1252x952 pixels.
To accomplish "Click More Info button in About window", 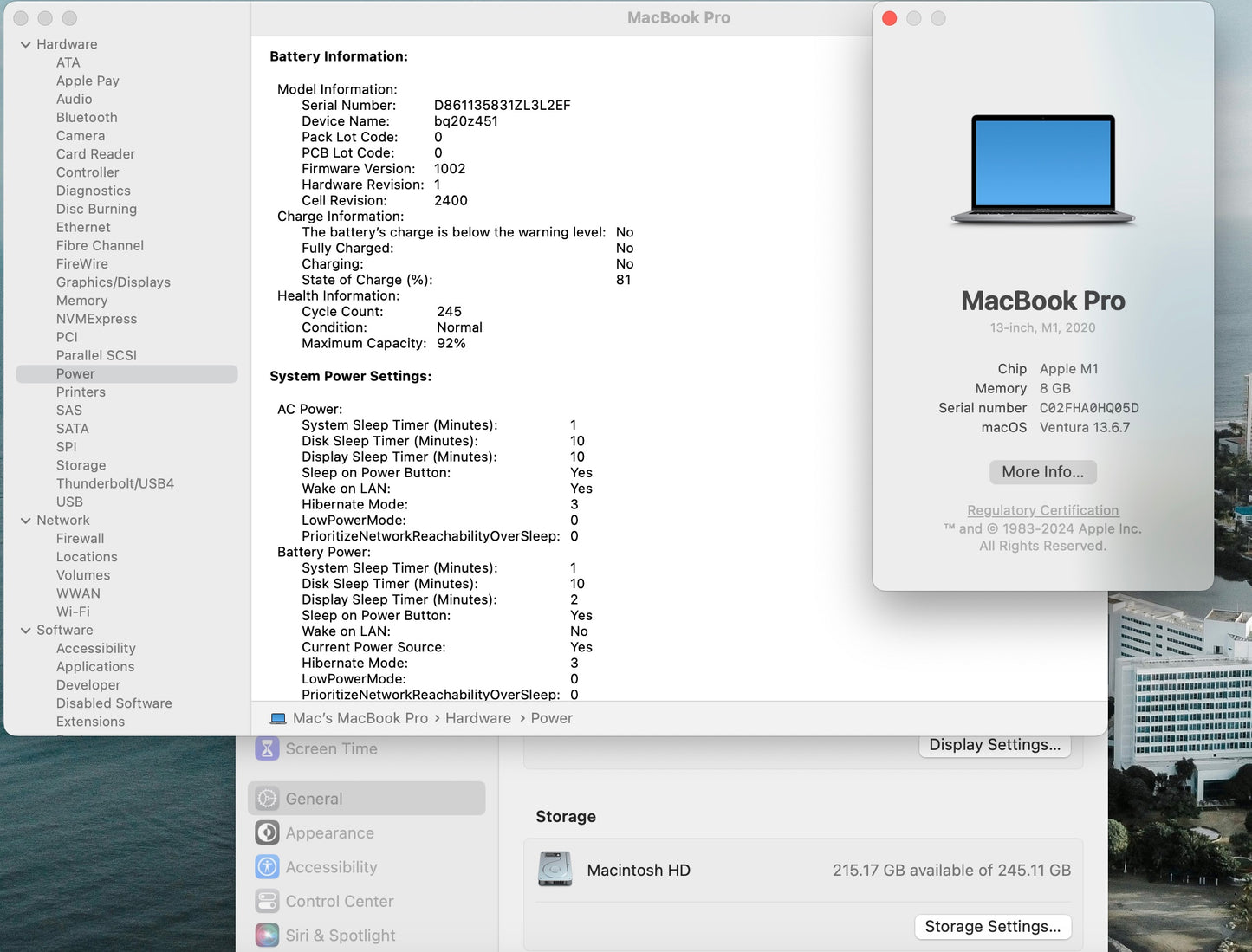I will point(1043,472).
